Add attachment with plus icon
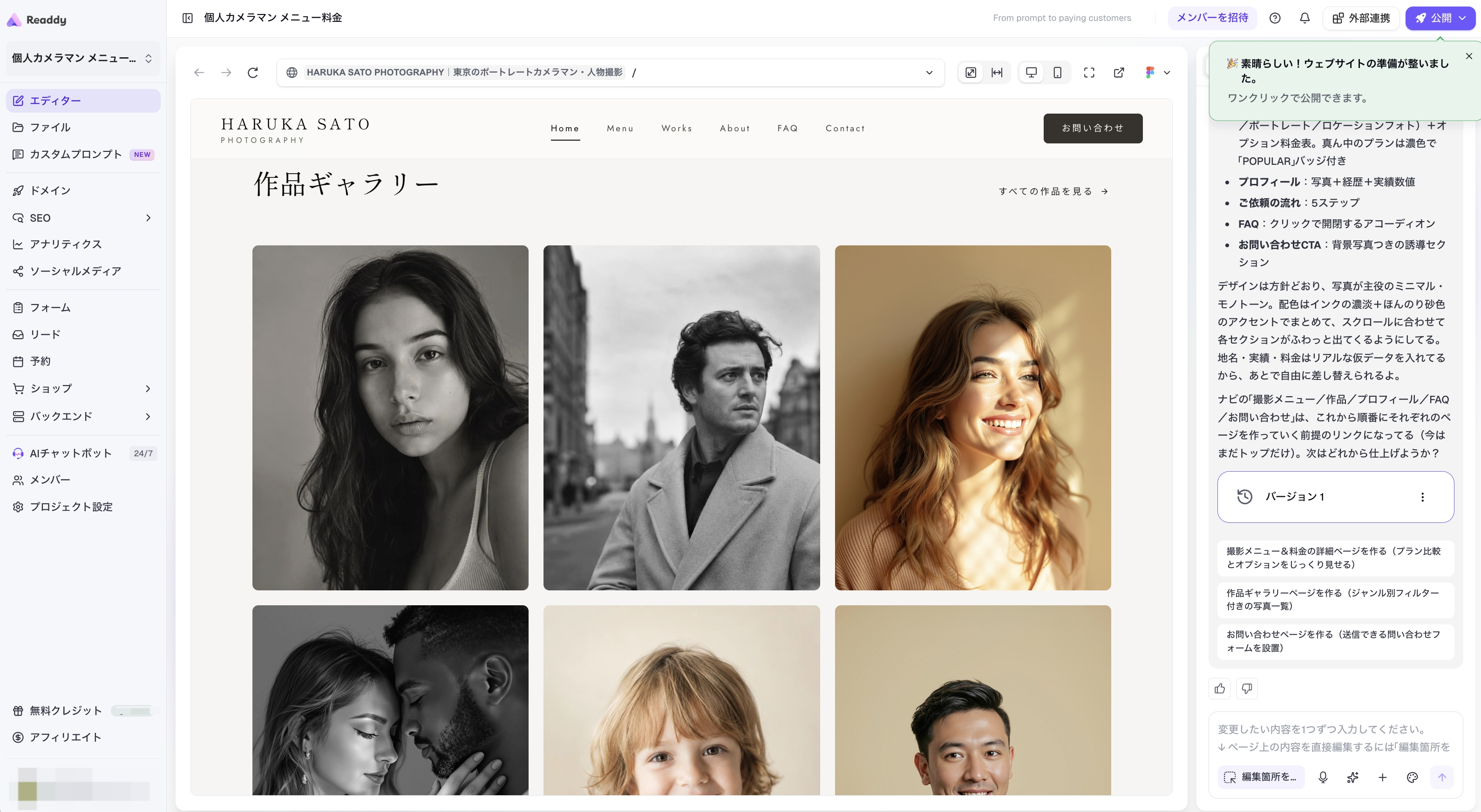1481x812 pixels. 1383,778
